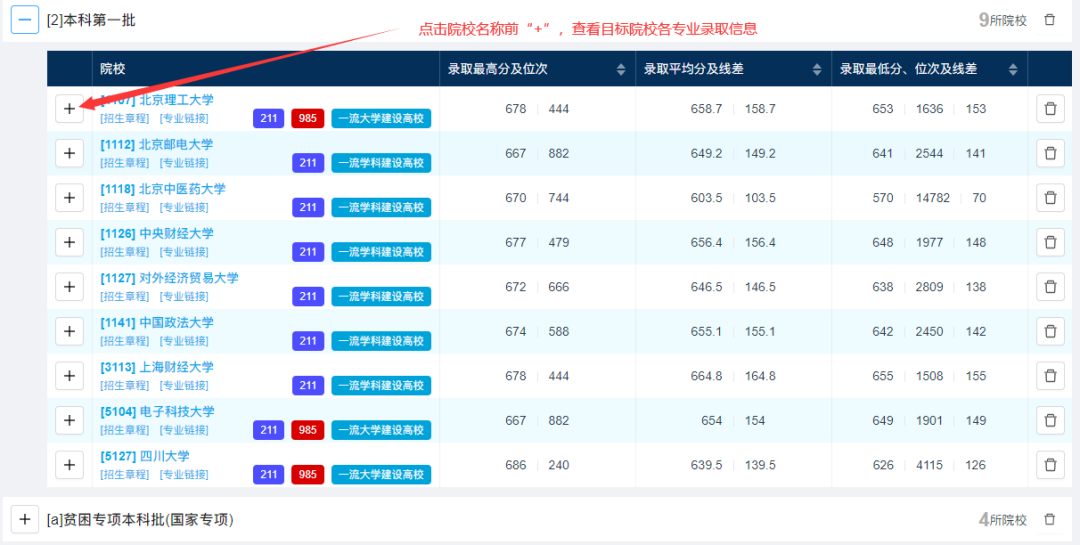Remove 四川大学 row via trash icon

pos(1050,464)
